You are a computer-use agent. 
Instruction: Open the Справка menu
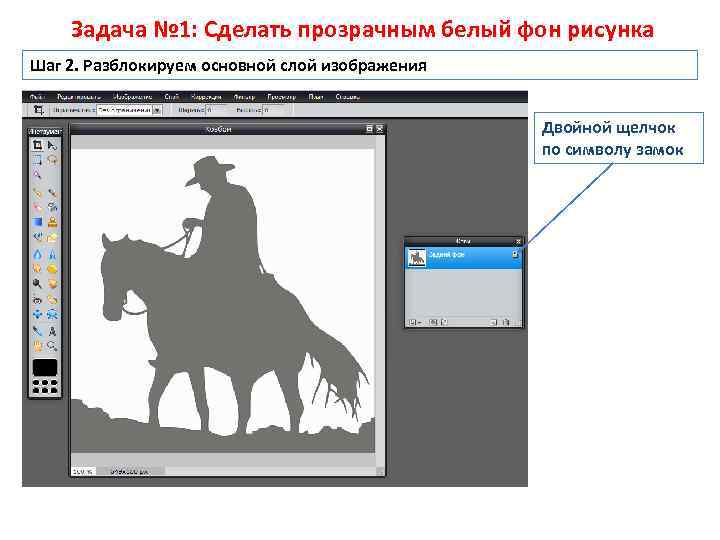pyautogui.click(x=348, y=97)
